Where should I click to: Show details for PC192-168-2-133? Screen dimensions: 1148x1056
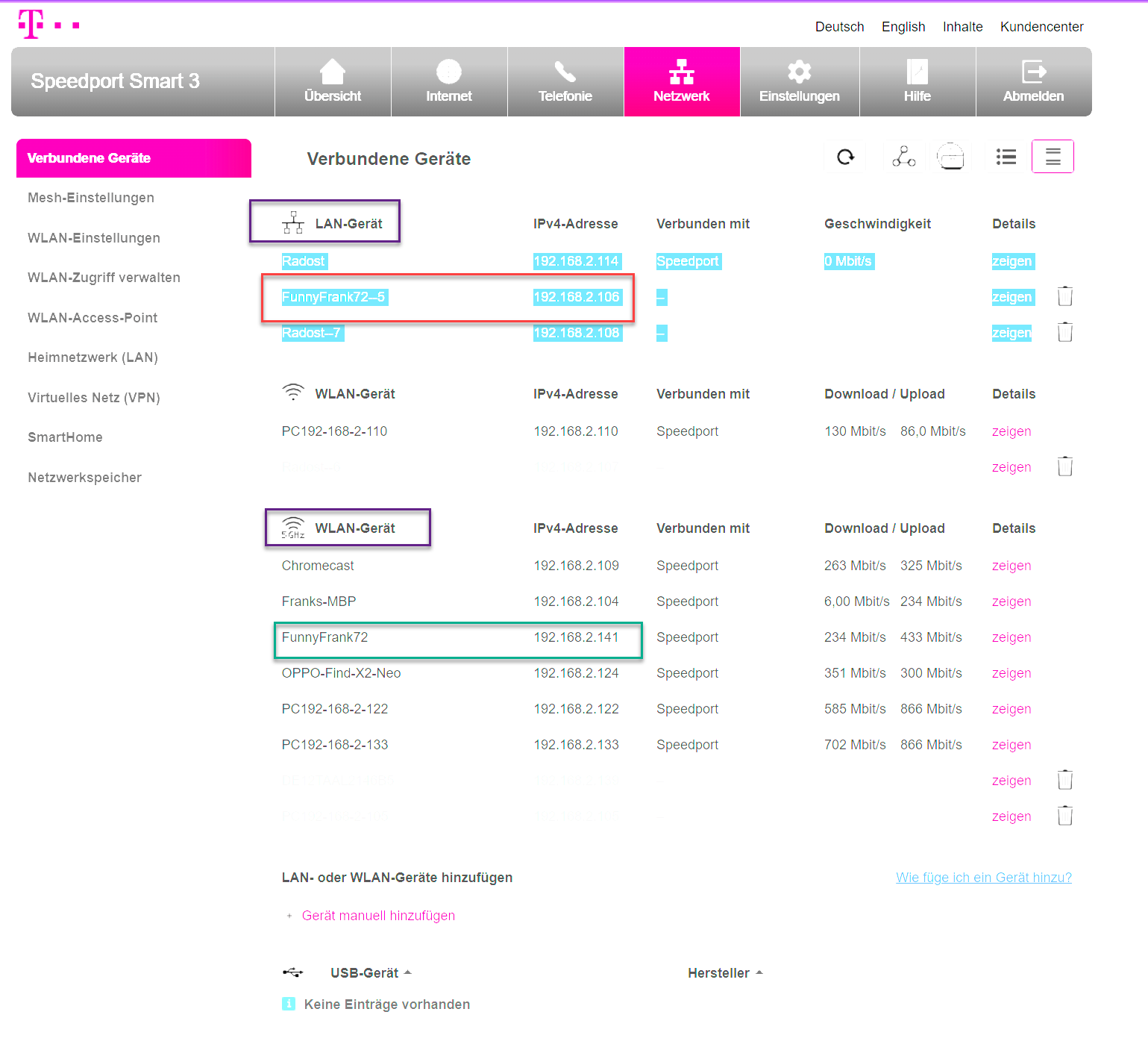click(1011, 745)
